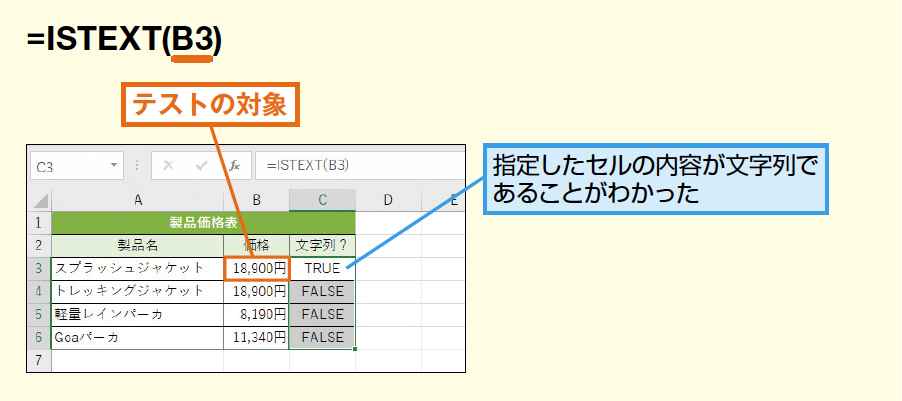Click the Cancel X icon in formula bar
902x401 pixels.
pyautogui.click(x=168, y=166)
